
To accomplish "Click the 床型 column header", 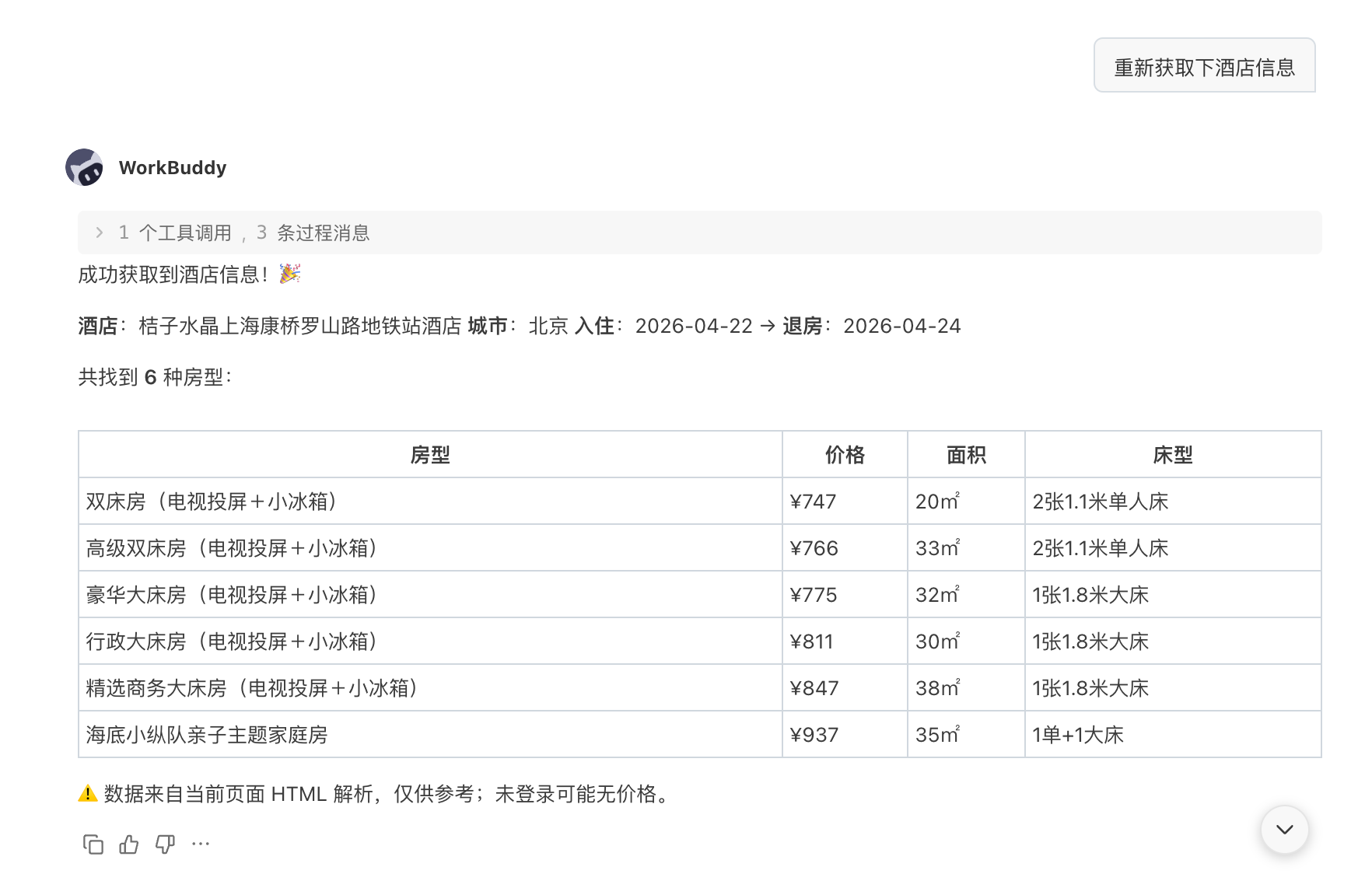I will [x=1171, y=455].
